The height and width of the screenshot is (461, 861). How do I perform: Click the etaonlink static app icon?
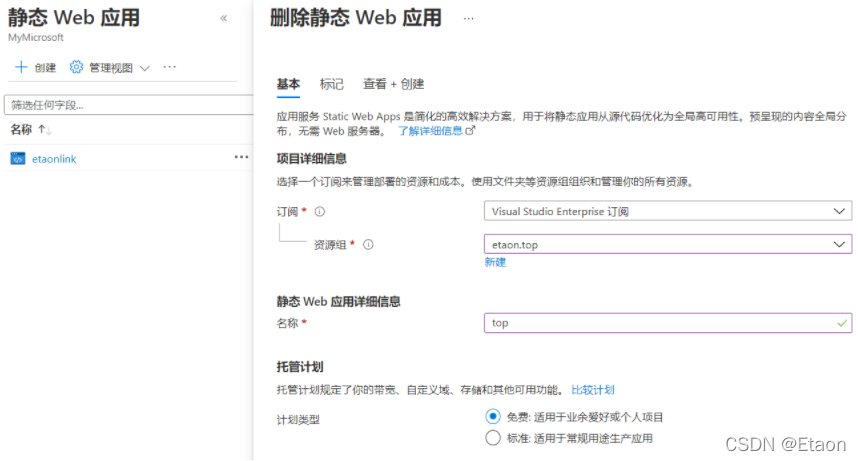tap(18, 159)
